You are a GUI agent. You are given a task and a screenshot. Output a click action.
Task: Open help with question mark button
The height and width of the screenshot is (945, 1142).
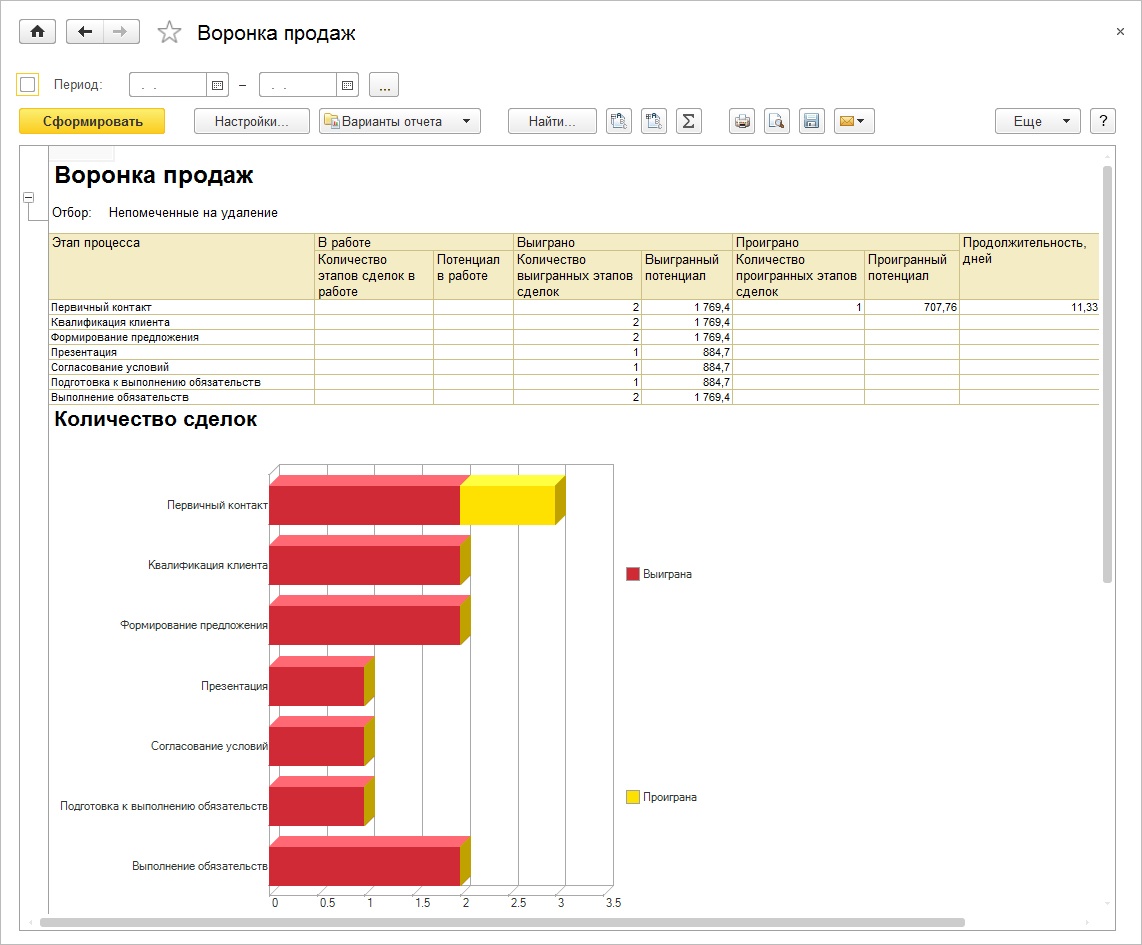[1102, 121]
